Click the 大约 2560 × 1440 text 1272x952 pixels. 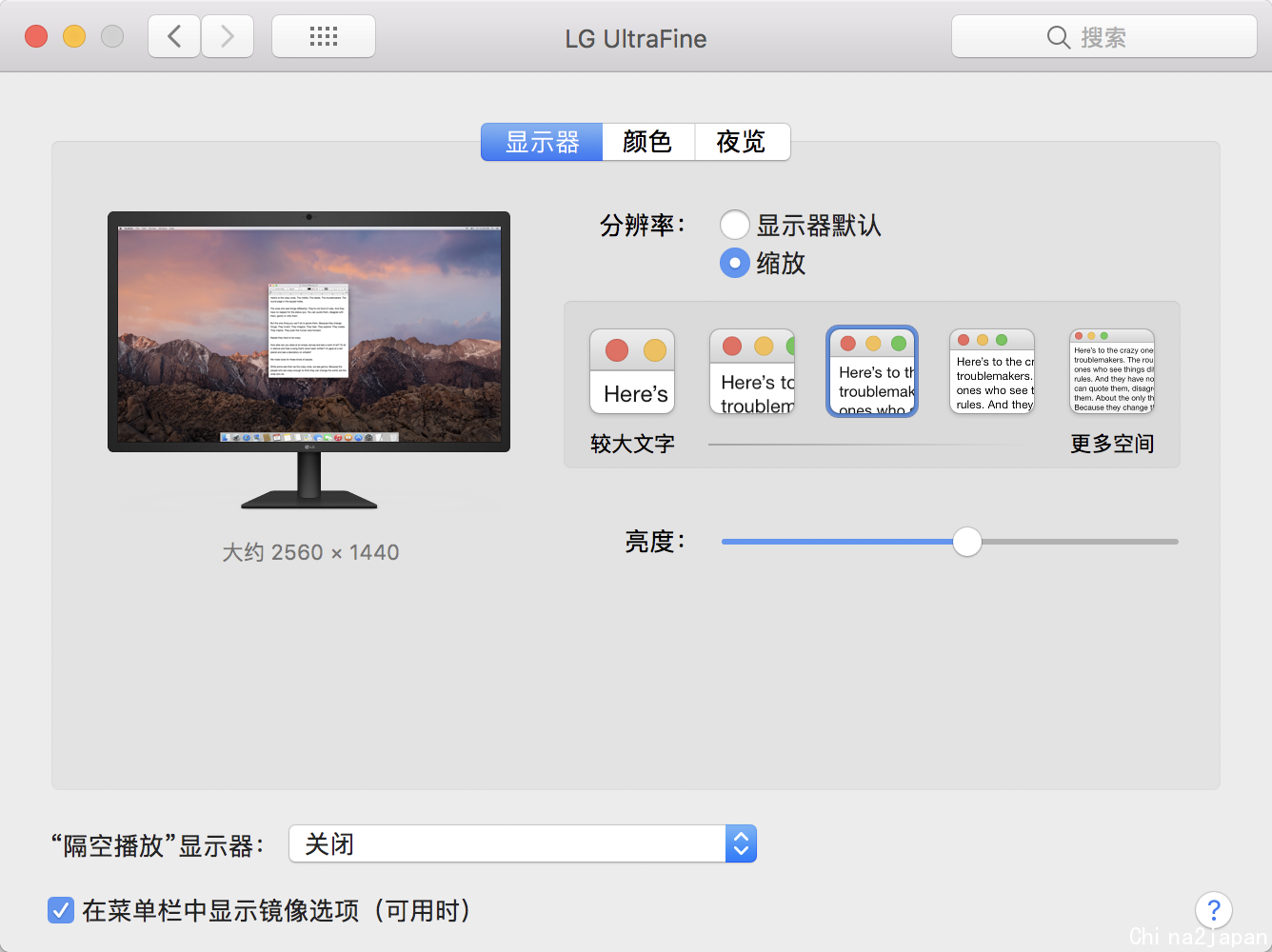point(310,552)
